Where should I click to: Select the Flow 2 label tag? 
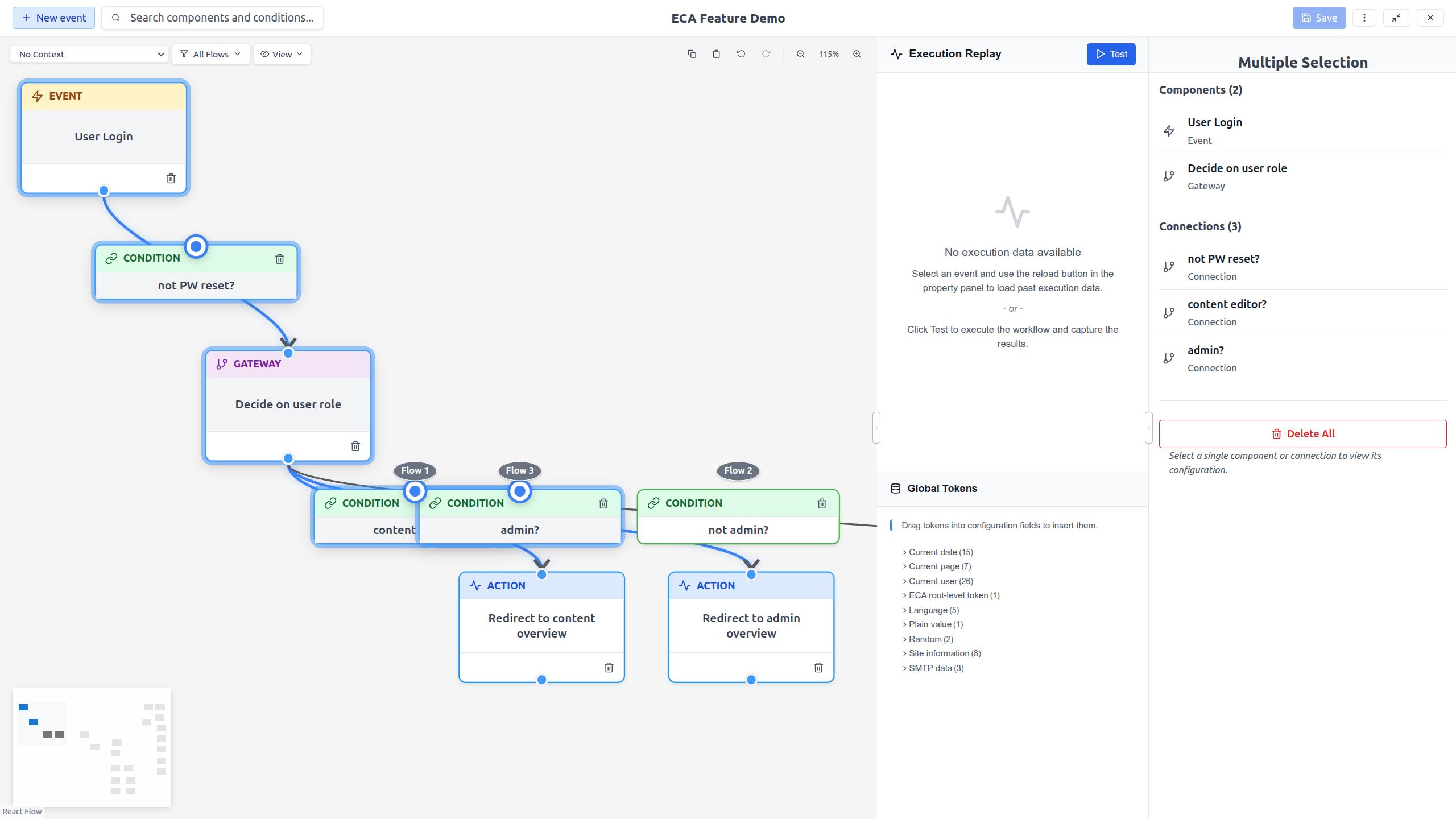point(738,470)
